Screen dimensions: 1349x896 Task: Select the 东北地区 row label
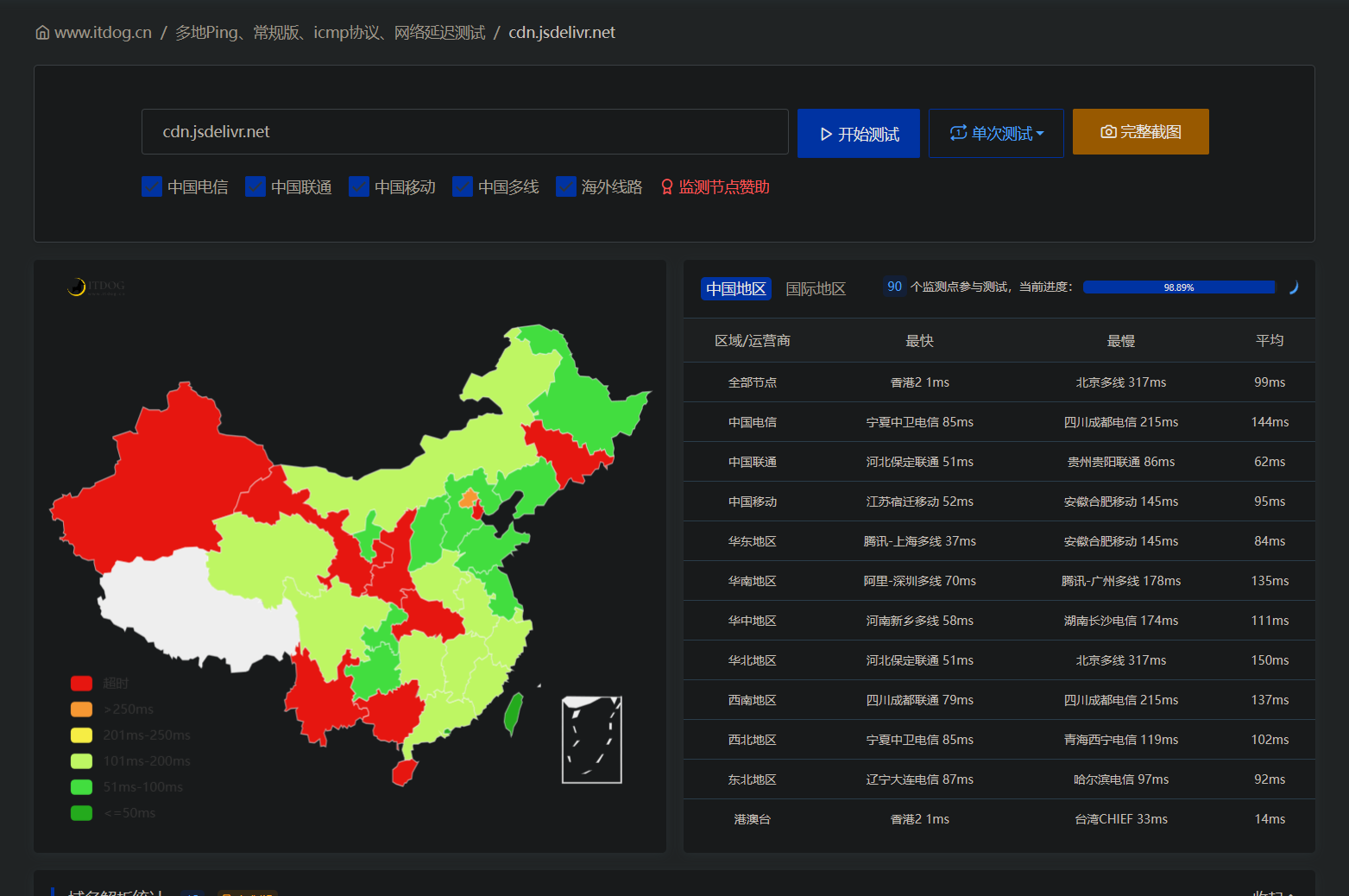click(753, 779)
